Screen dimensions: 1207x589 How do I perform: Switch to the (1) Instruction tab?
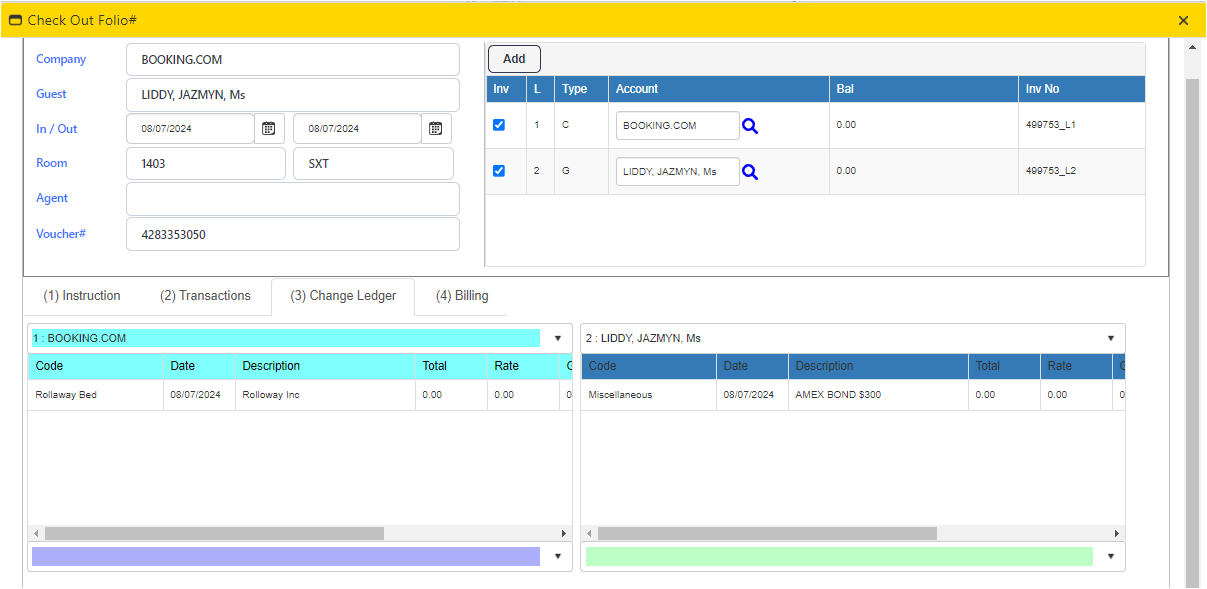click(82, 296)
